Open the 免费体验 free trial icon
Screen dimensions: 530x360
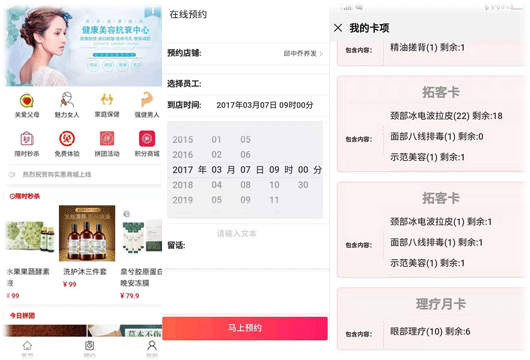(x=67, y=139)
